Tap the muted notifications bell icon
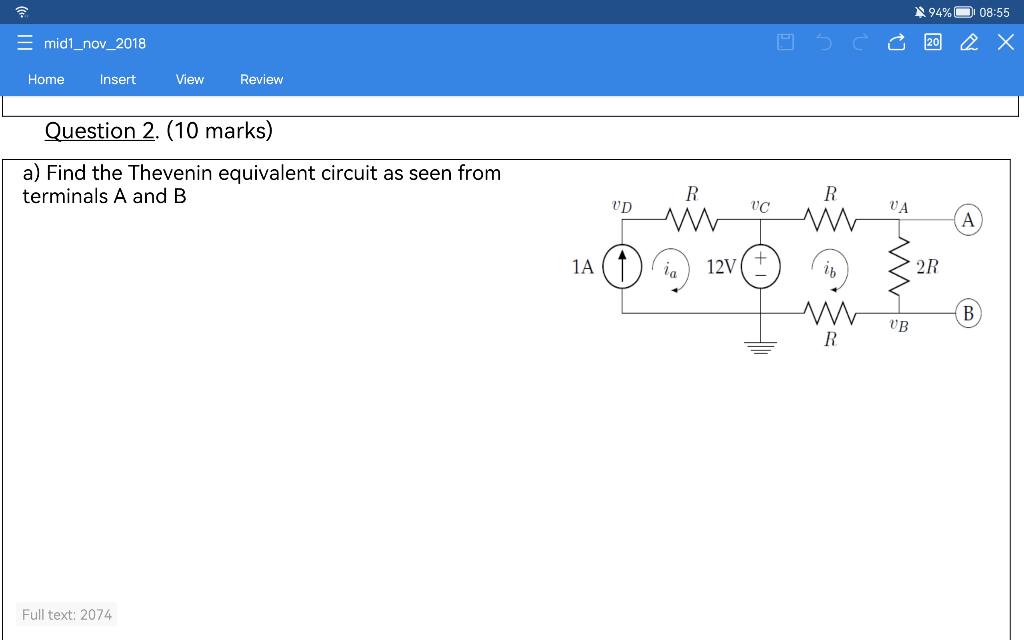Image resolution: width=1024 pixels, height=640 pixels. click(x=920, y=12)
